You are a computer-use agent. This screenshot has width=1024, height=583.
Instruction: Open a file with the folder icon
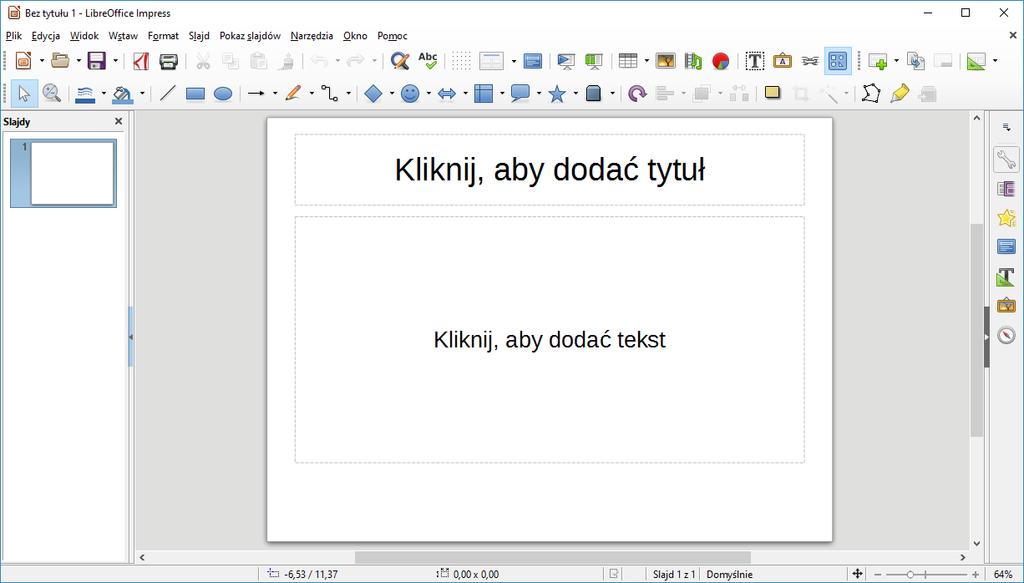pos(60,61)
